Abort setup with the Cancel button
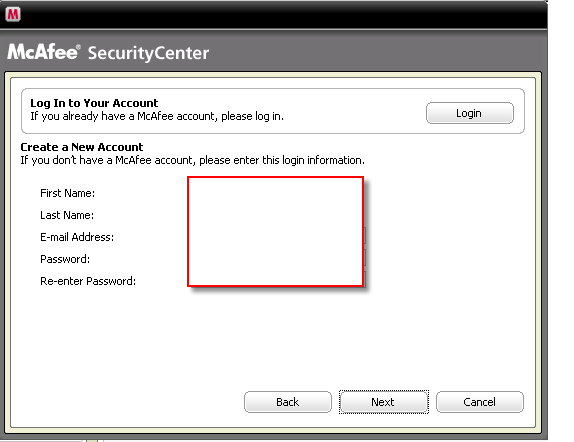The image size is (574, 442). pos(480,402)
